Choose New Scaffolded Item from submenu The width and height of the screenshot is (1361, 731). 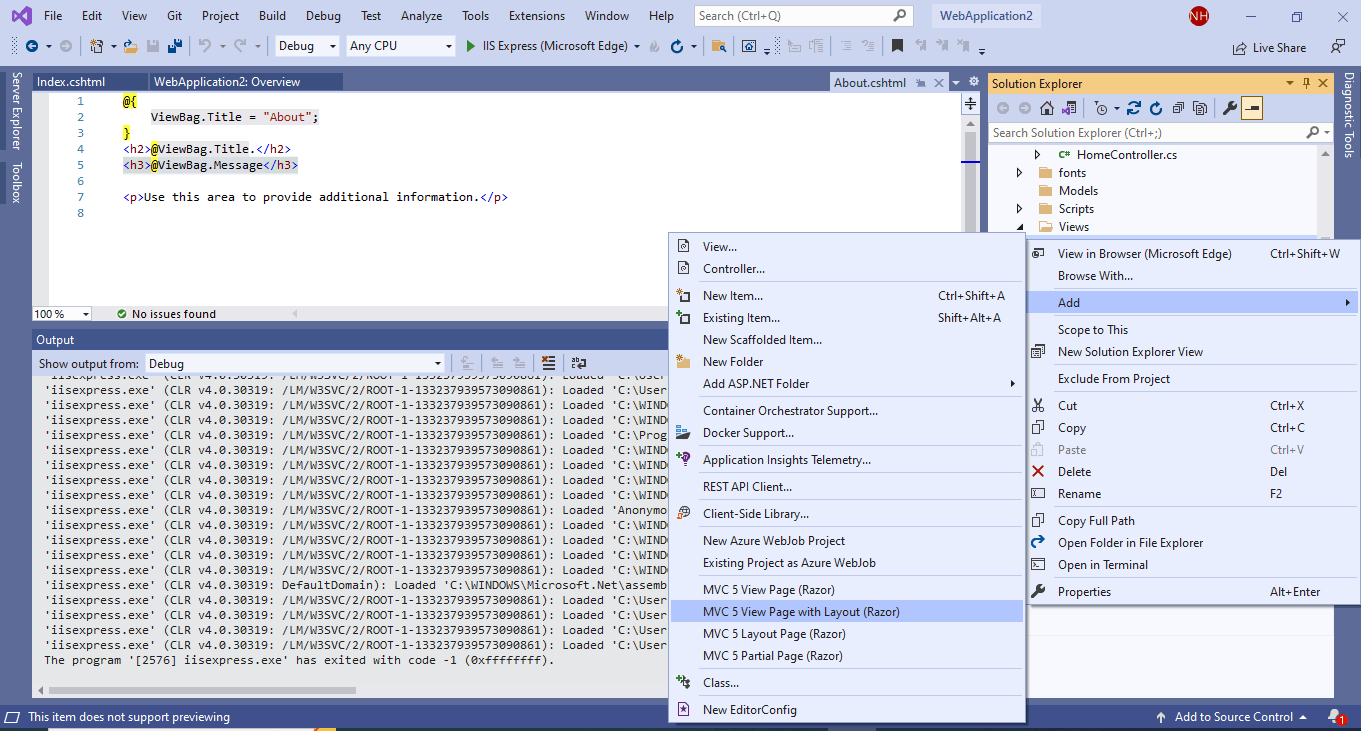[762, 340]
